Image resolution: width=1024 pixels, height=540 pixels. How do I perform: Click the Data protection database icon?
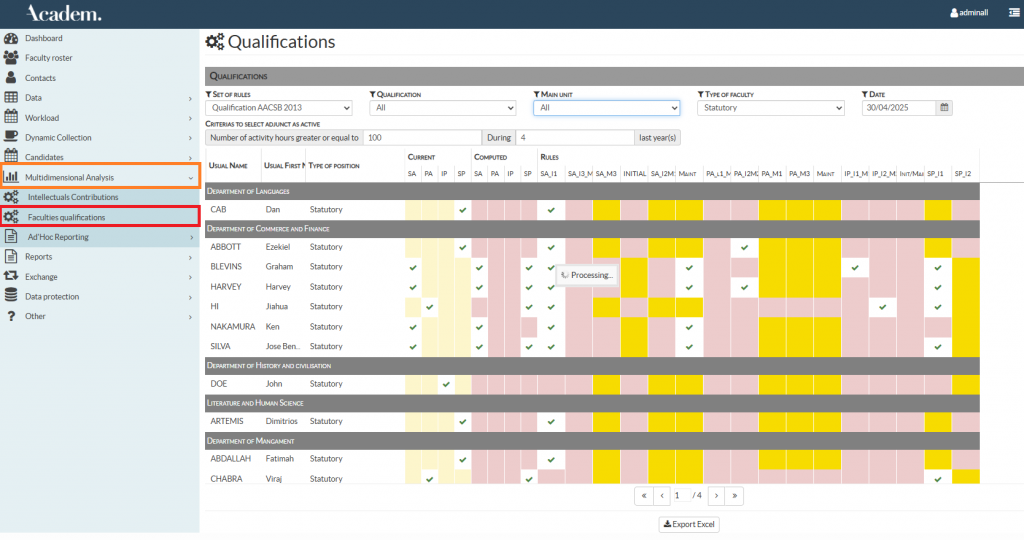coord(11,296)
